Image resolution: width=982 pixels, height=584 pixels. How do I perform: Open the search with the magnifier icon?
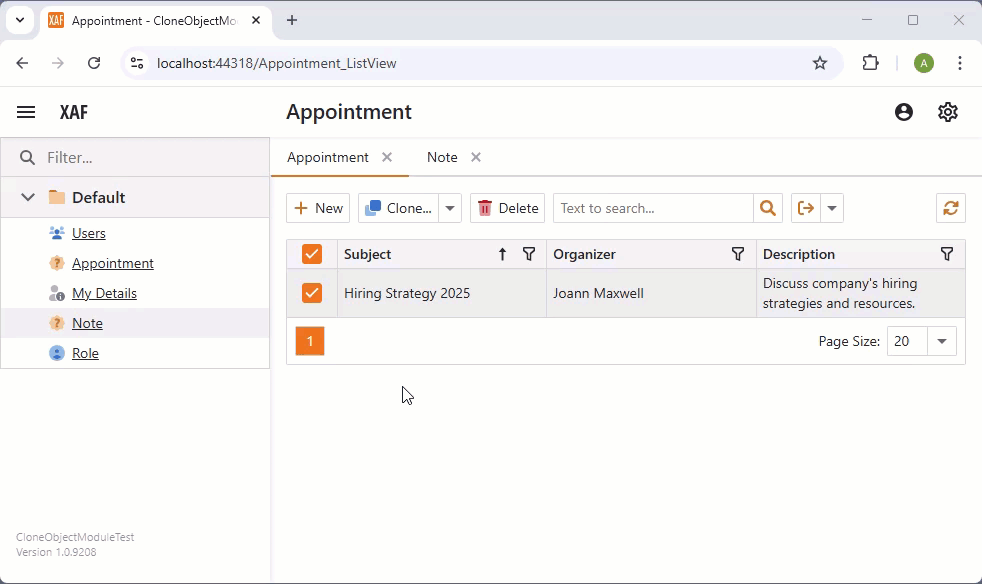pyautogui.click(x=767, y=208)
